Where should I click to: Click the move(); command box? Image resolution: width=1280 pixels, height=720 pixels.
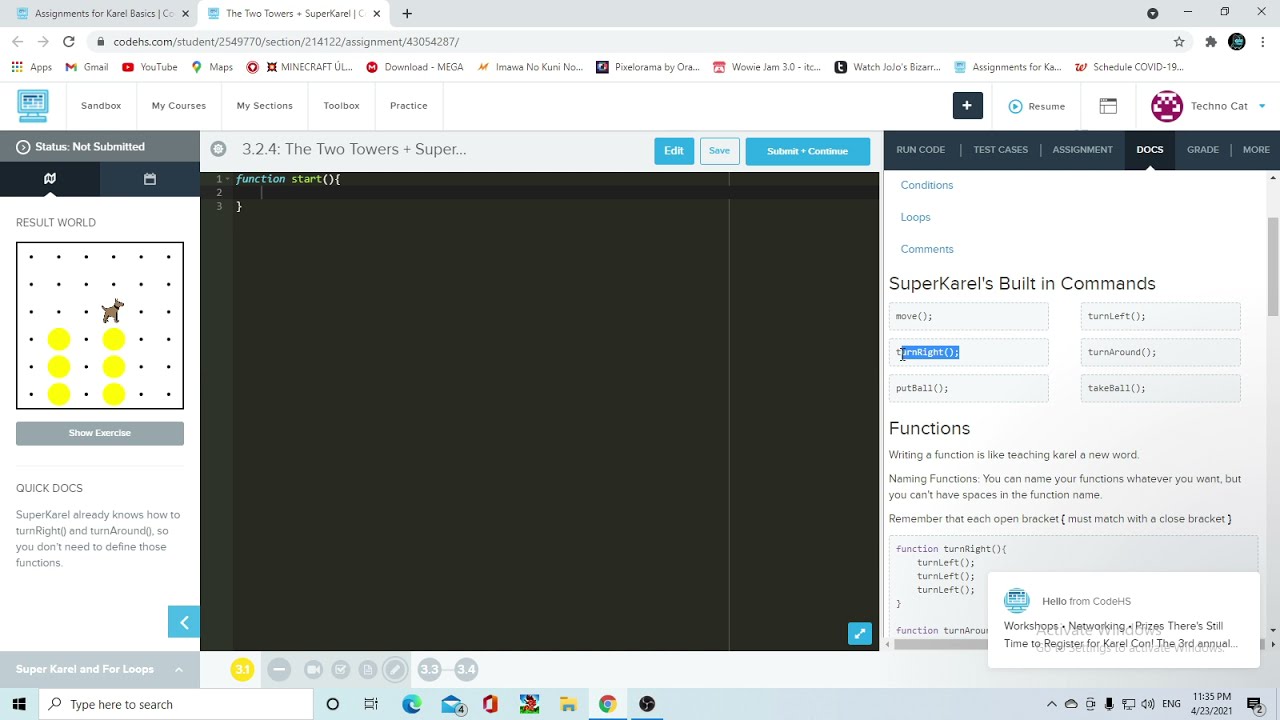(969, 316)
